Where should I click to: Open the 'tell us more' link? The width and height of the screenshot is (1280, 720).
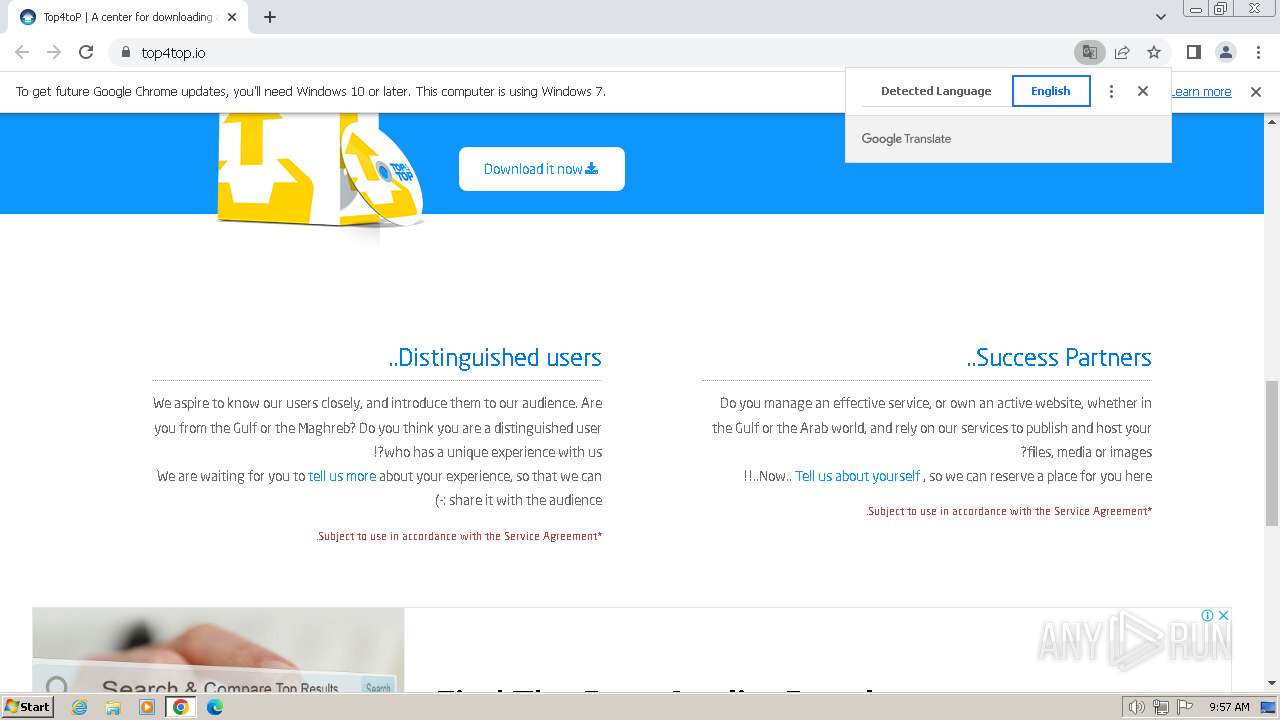pos(342,476)
